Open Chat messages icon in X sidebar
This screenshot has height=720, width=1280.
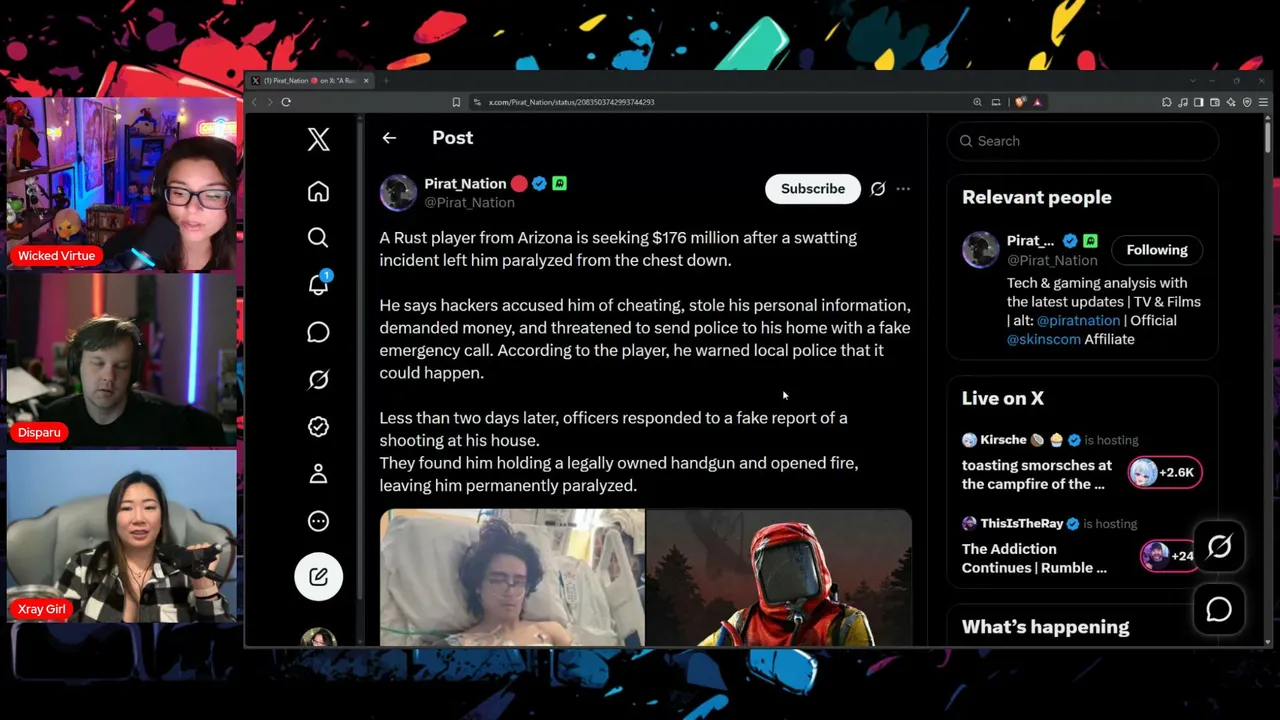(x=318, y=332)
